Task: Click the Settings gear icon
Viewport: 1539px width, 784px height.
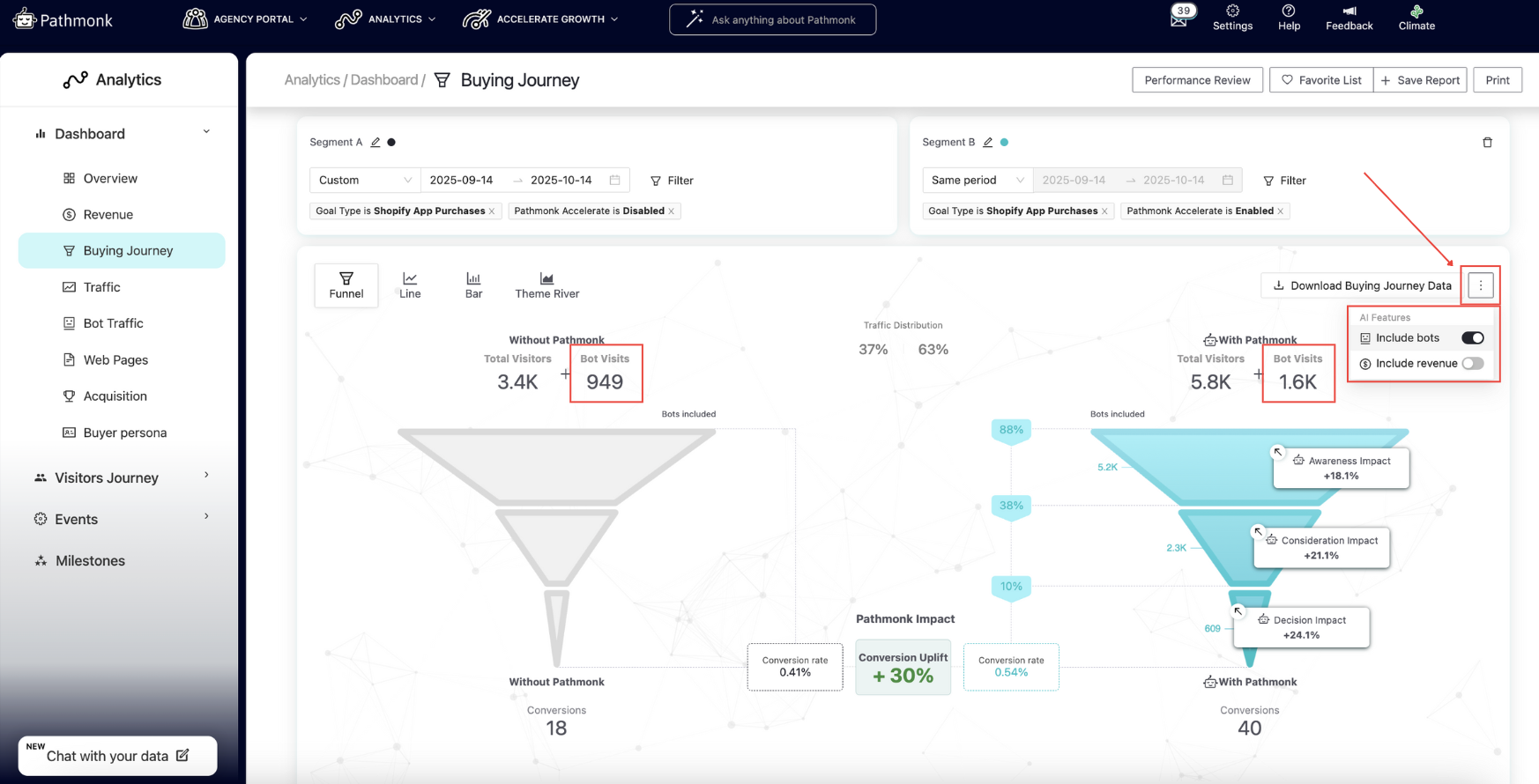Action: (x=1232, y=11)
